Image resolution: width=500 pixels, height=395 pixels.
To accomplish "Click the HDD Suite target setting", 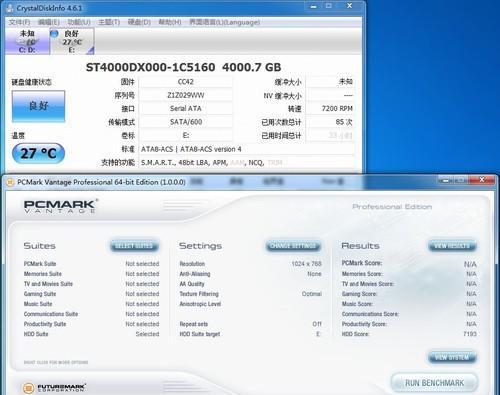I will [250, 334].
